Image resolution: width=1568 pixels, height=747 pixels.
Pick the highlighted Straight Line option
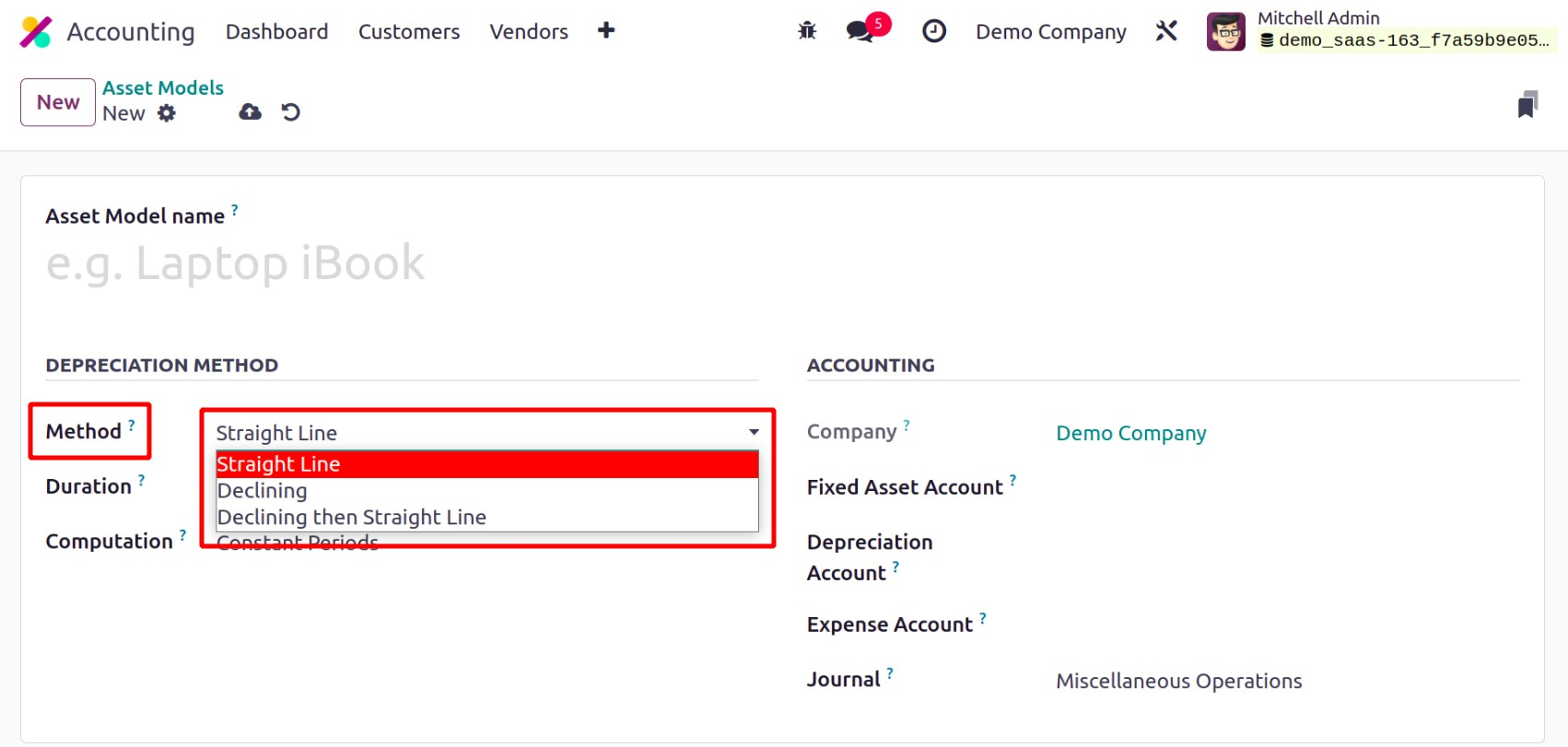tap(278, 464)
